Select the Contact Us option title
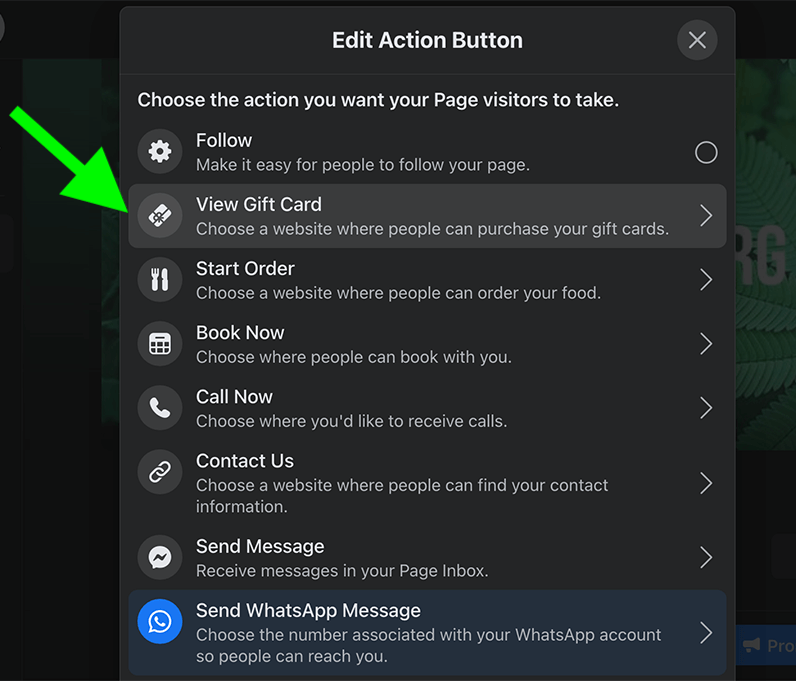 coord(245,461)
